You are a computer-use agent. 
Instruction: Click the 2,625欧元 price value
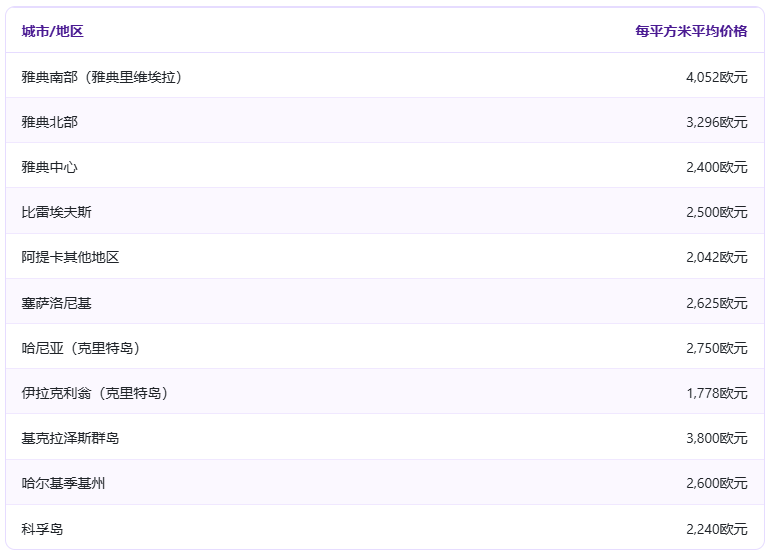click(716, 303)
